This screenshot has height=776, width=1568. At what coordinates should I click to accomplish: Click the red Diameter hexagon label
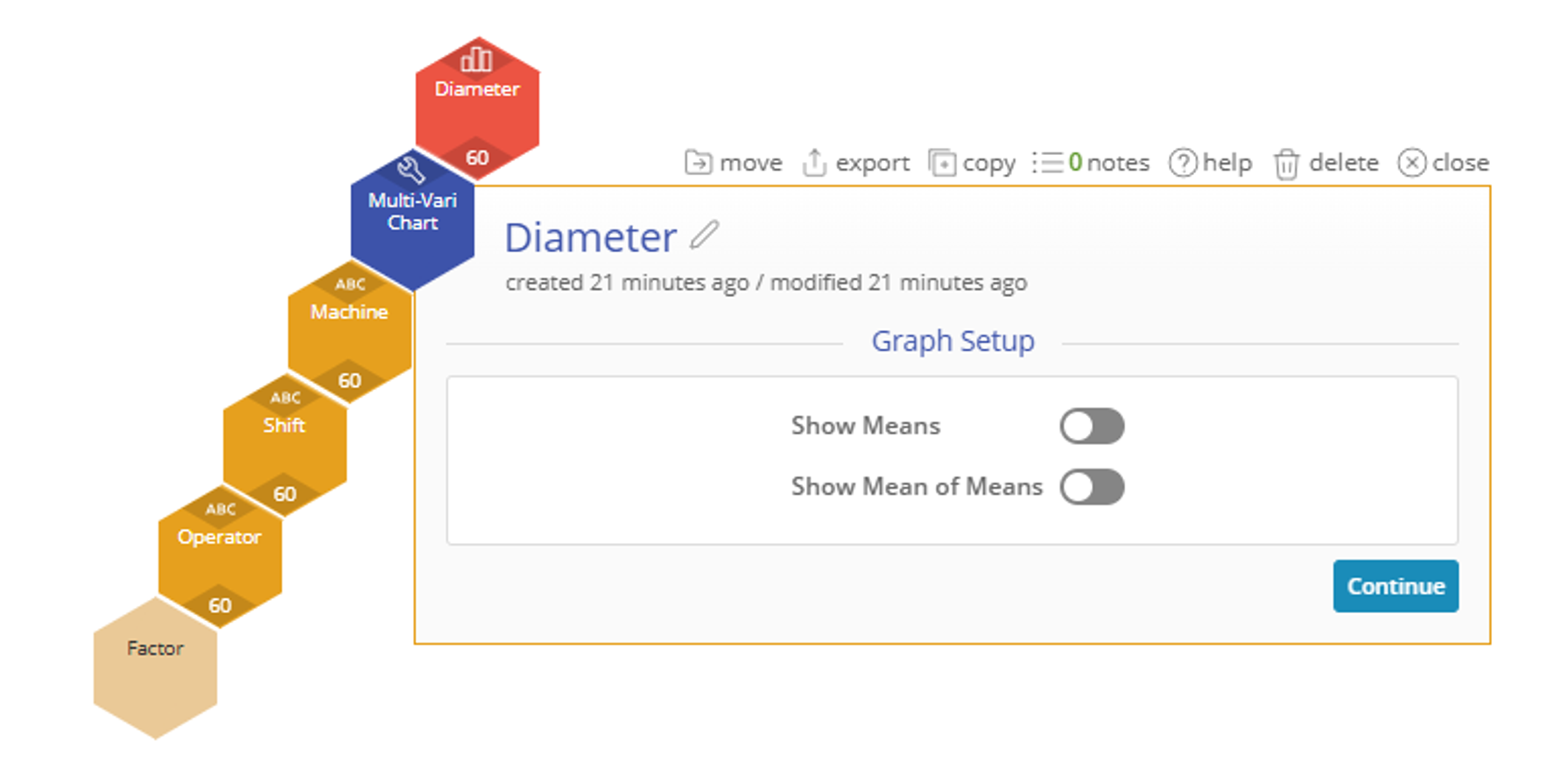coord(477,89)
